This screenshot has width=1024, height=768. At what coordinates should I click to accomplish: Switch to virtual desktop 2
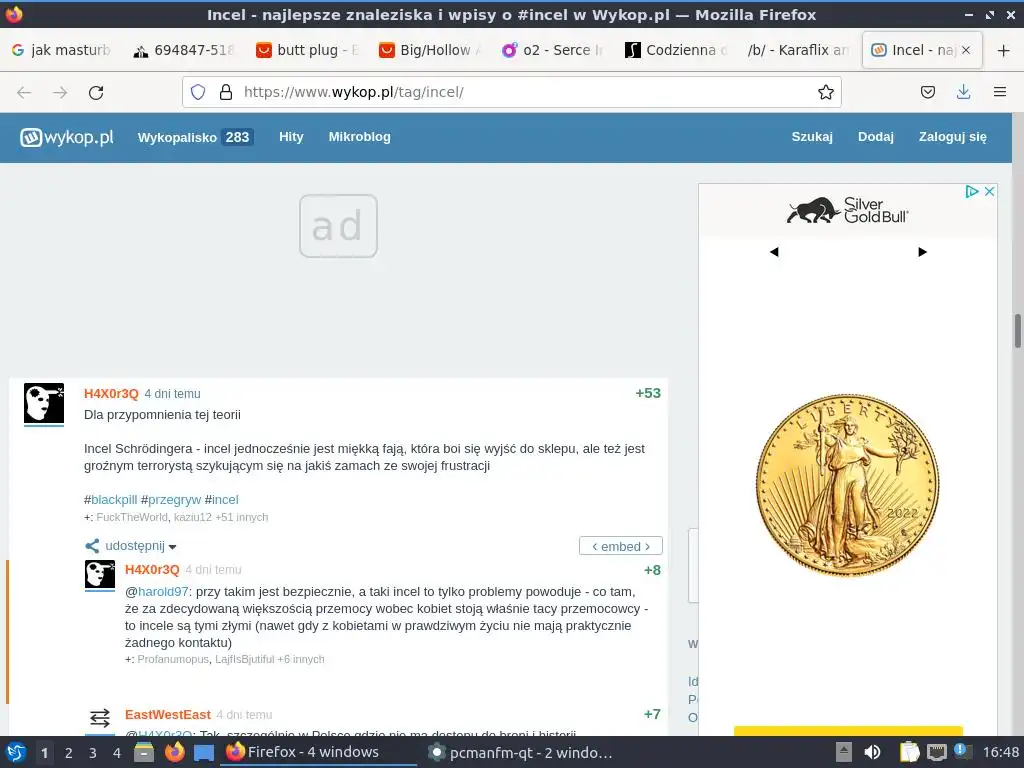pyautogui.click(x=69, y=753)
